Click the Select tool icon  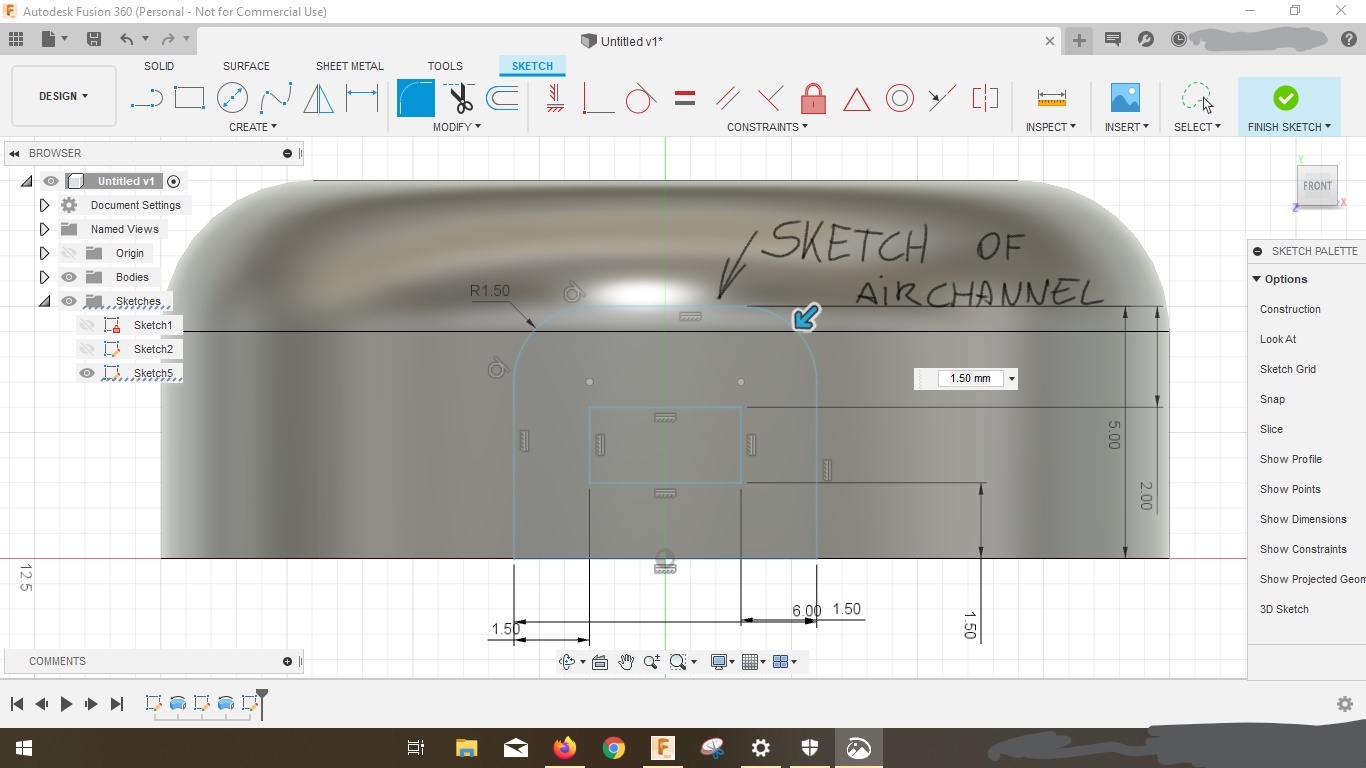tap(1197, 98)
